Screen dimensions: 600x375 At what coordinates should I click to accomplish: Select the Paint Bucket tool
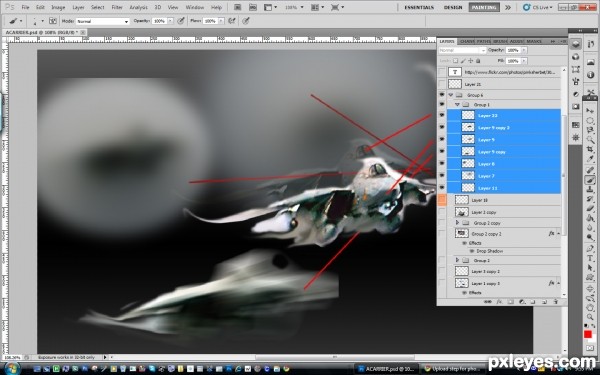(x=590, y=218)
